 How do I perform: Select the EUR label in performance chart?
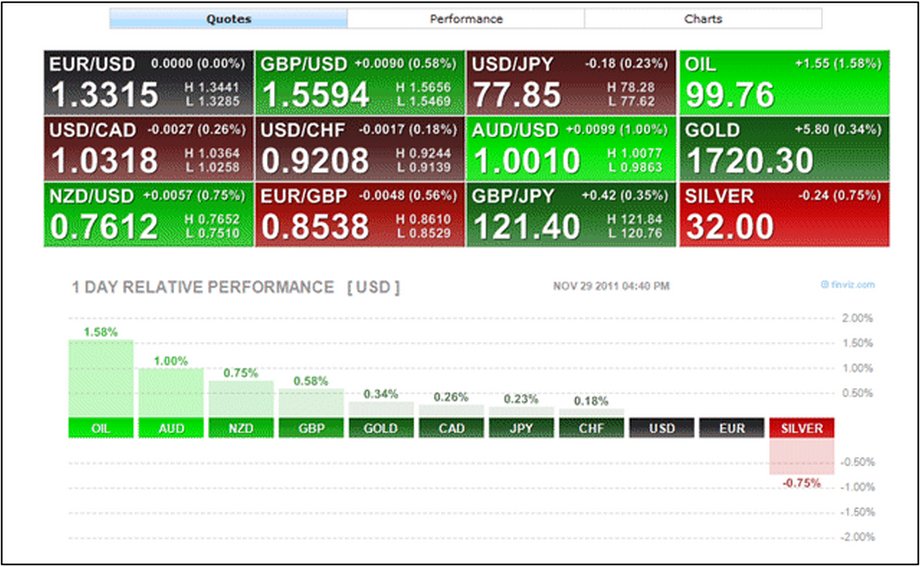coord(731,428)
